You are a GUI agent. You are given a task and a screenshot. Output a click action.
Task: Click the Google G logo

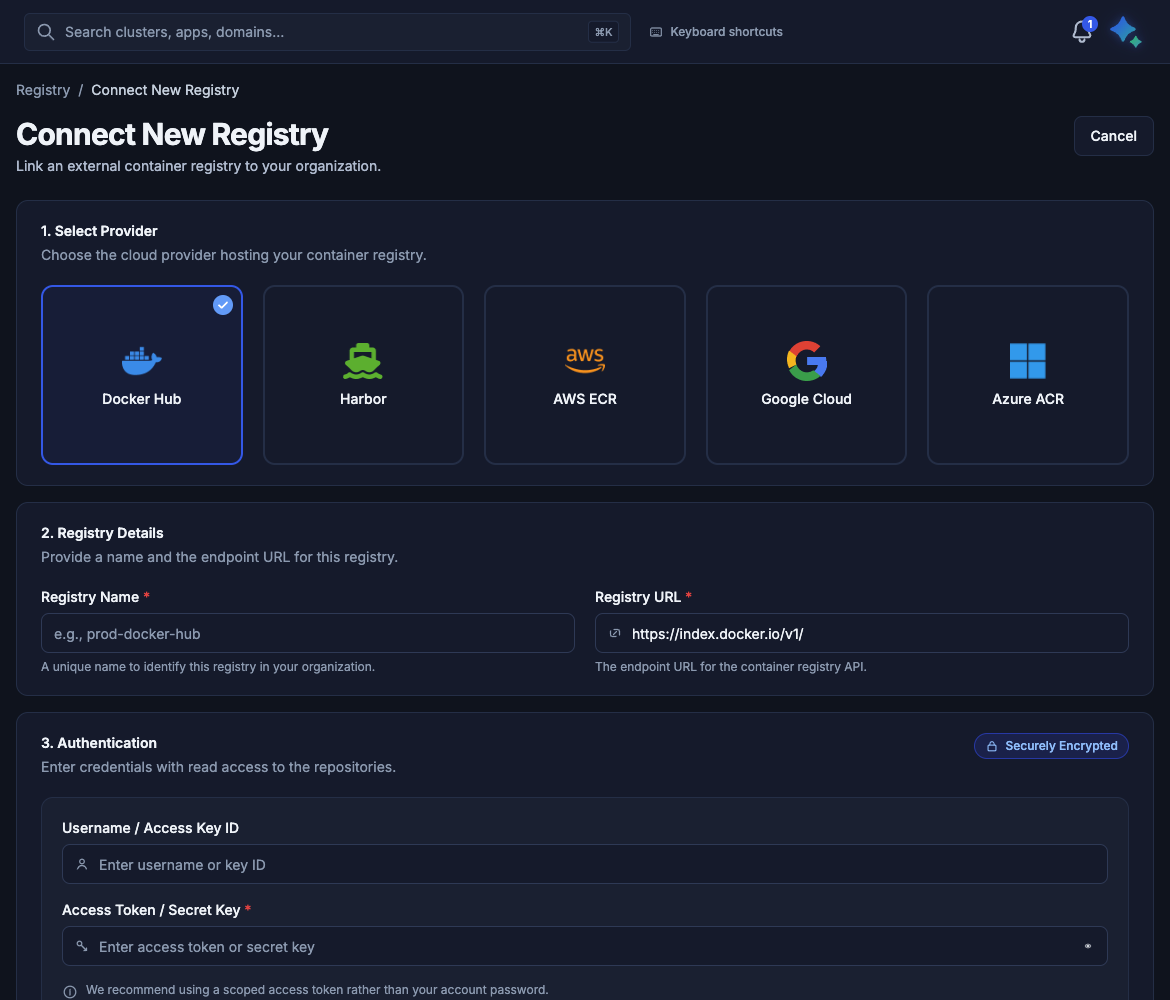tap(807, 361)
